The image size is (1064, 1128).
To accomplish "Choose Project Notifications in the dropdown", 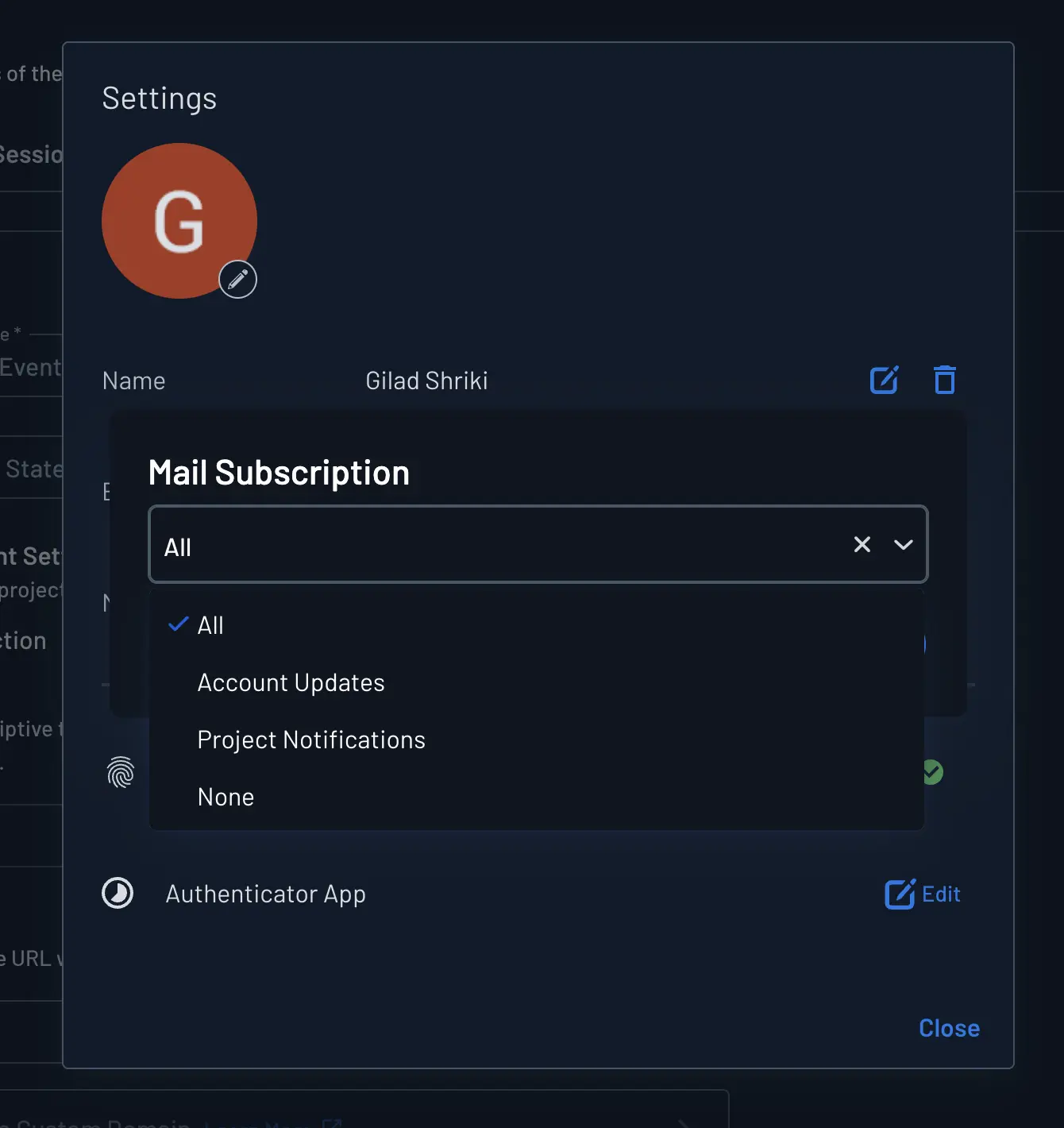I will 311,740.
